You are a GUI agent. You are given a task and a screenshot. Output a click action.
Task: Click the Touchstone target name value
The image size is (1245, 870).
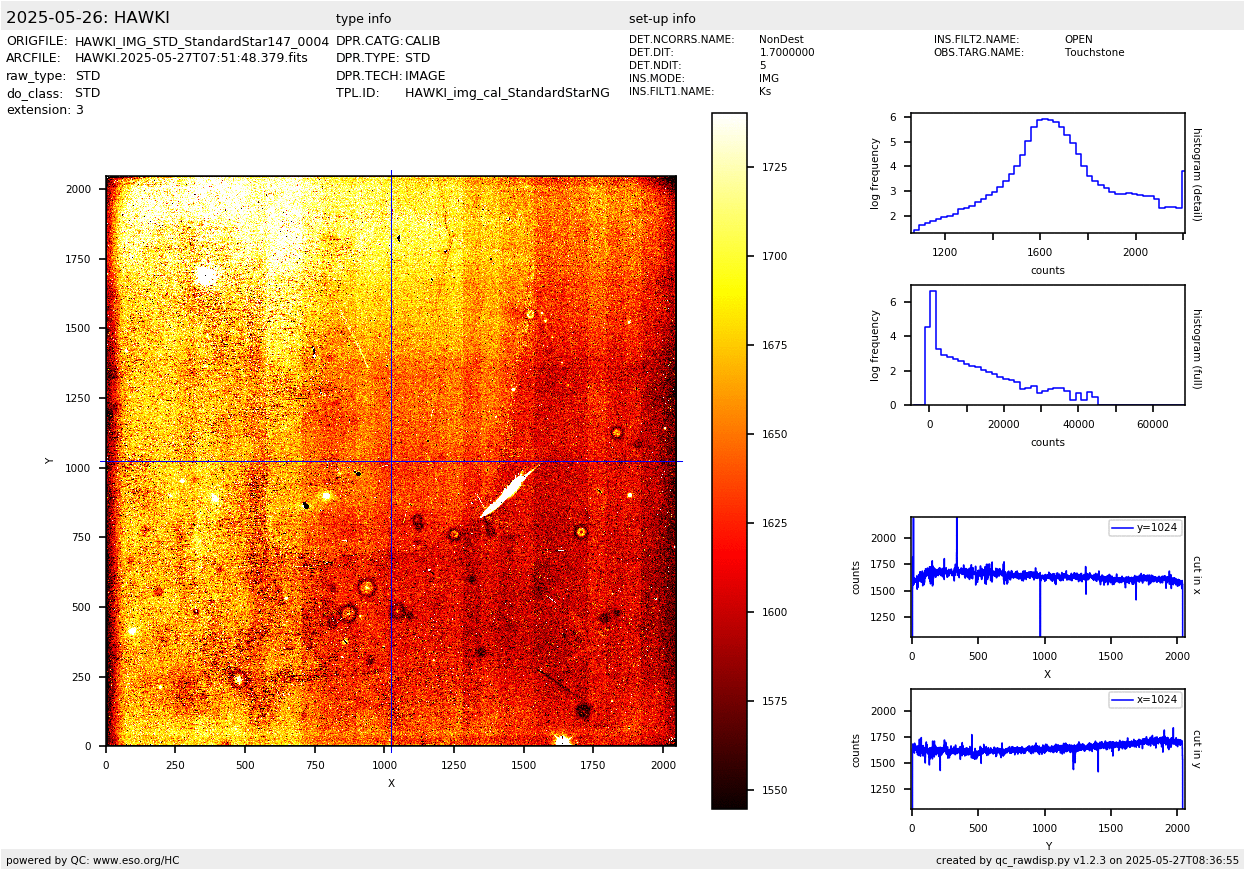coord(1094,53)
